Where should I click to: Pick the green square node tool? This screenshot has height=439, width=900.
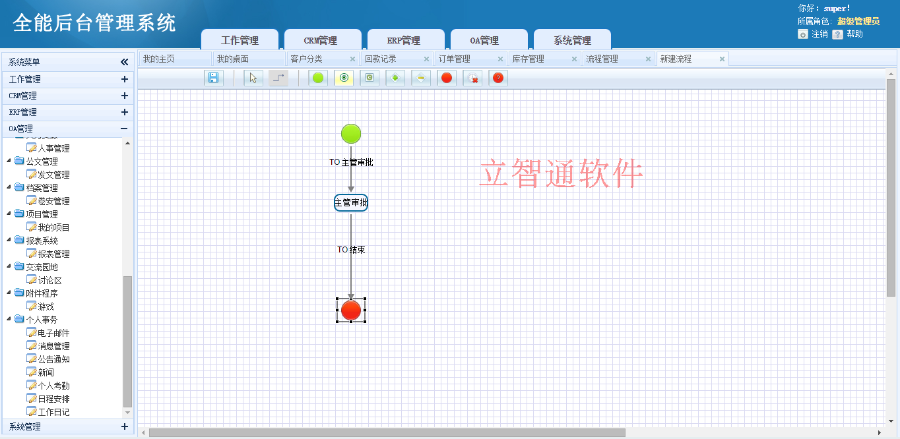[x=370, y=78]
